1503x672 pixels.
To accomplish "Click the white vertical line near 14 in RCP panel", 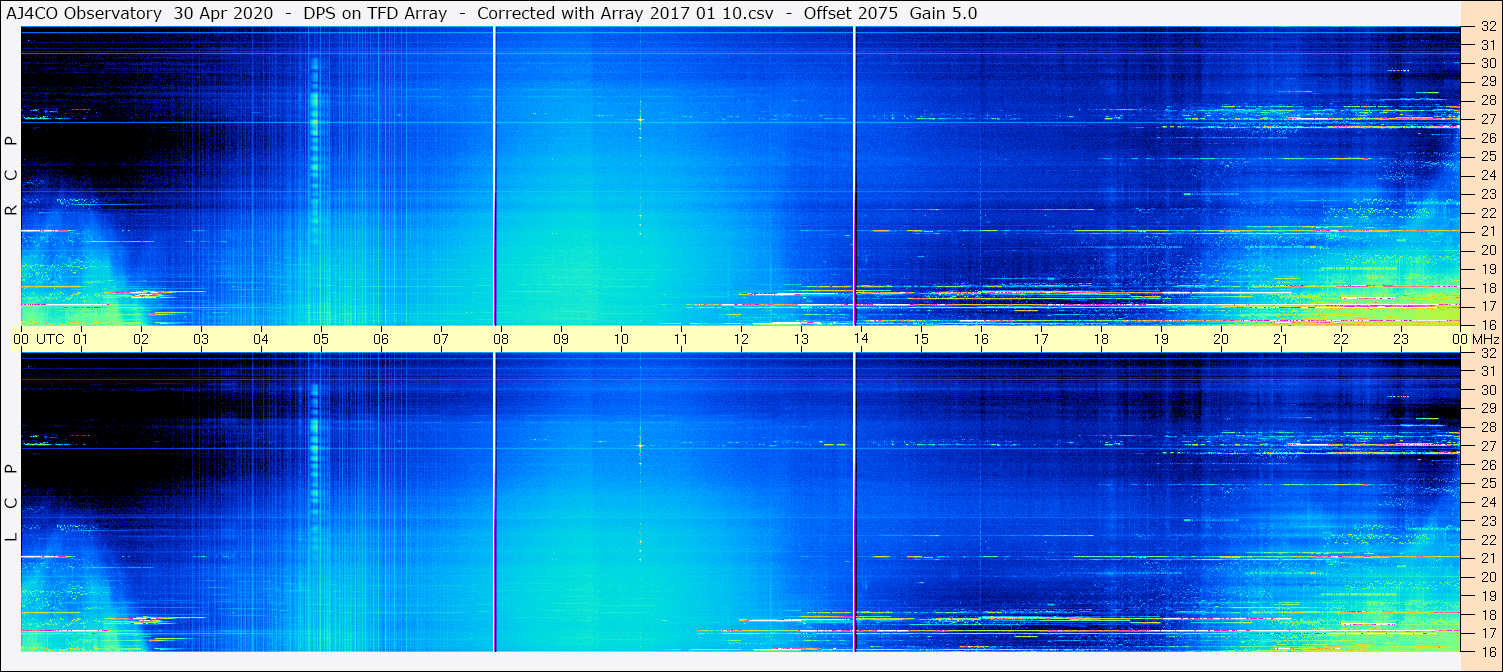I will 855,176.
